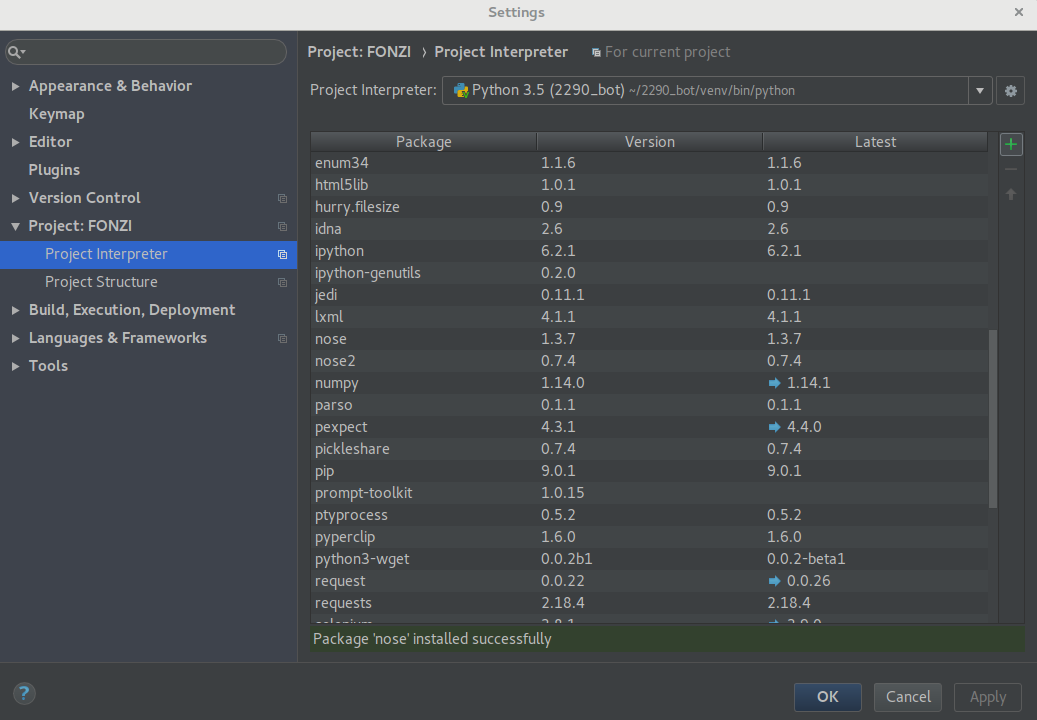Select the Tools label in sidebar
1037x720 pixels.
(48, 366)
